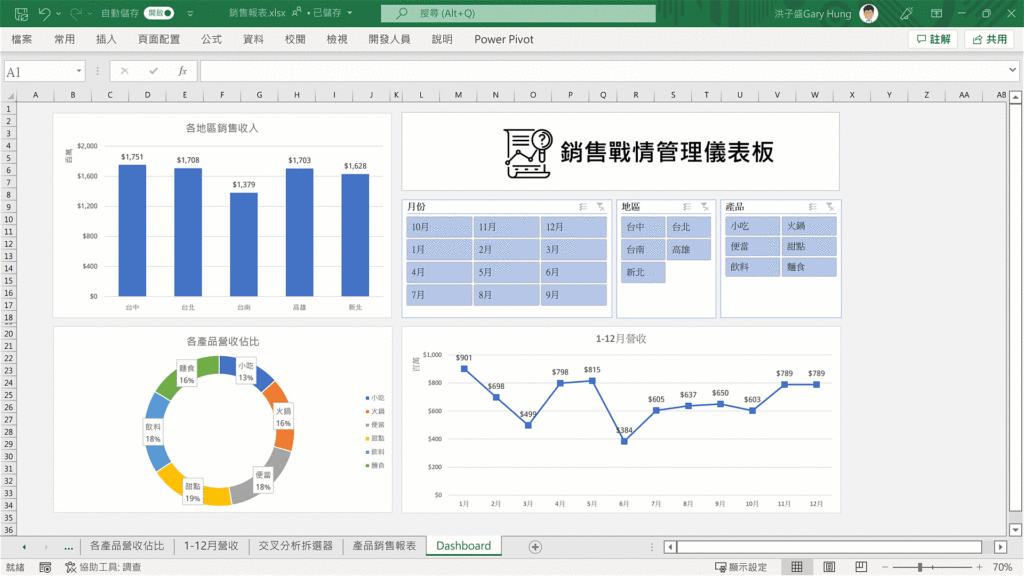Click the Select All corner triangle
Screen dimensions: 1024x576
point(9,95)
